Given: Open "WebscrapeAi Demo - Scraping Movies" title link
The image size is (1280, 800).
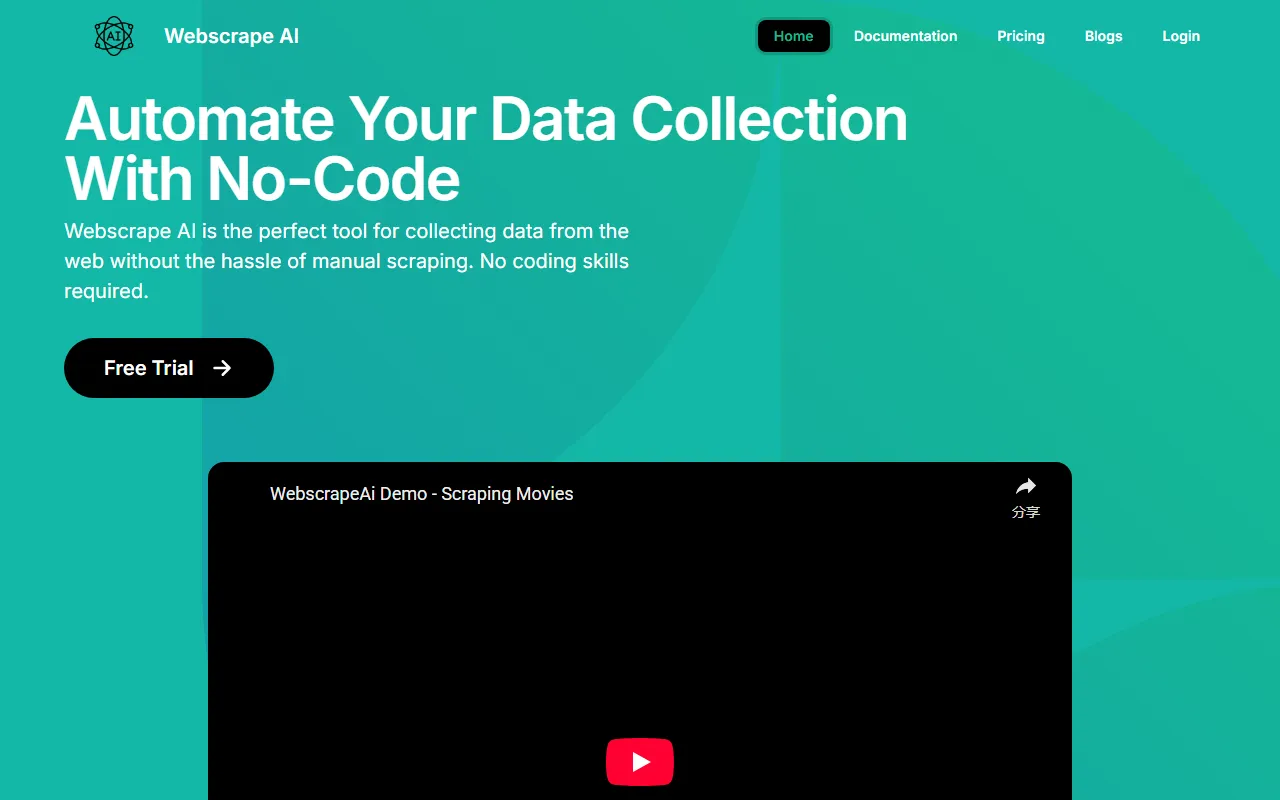Looking at the screenshot, I should pyautogui.click(x=421, y=493).
